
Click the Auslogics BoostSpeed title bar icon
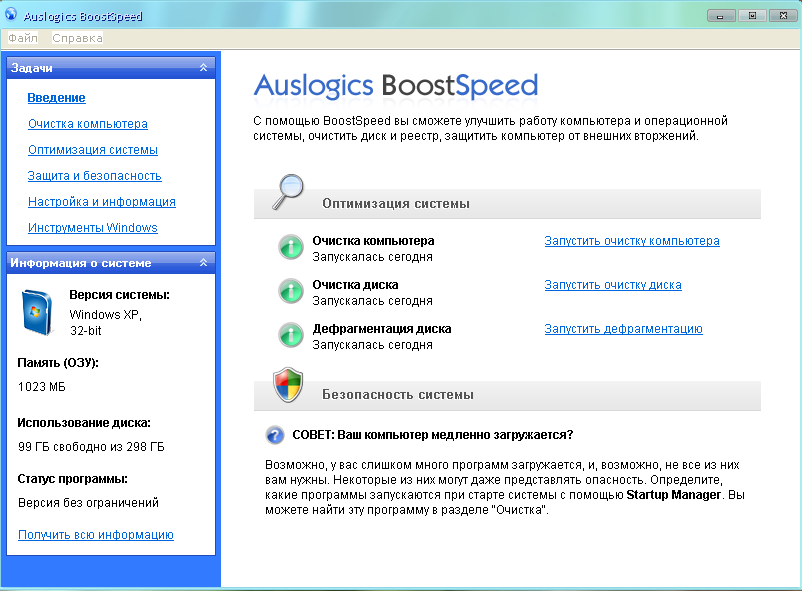click(11, 17)
